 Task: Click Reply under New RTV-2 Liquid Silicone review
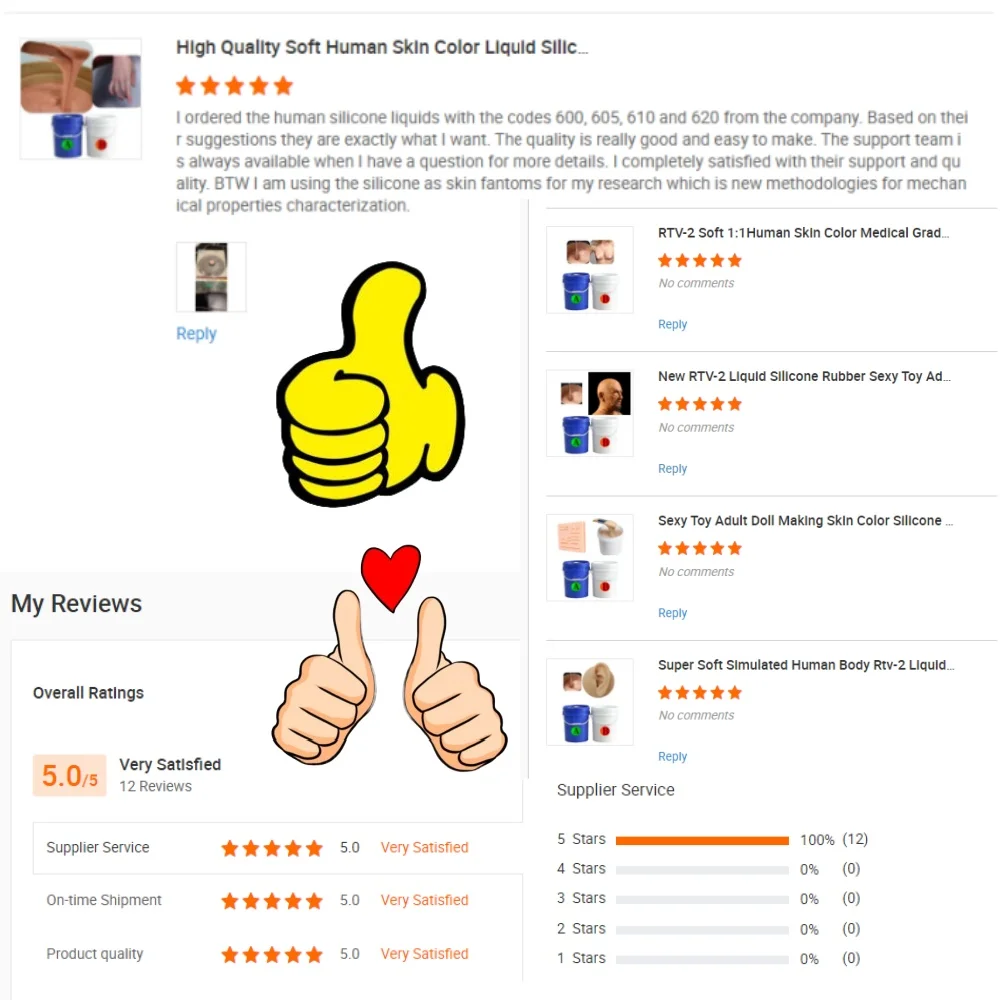click(x=672, y=468)
